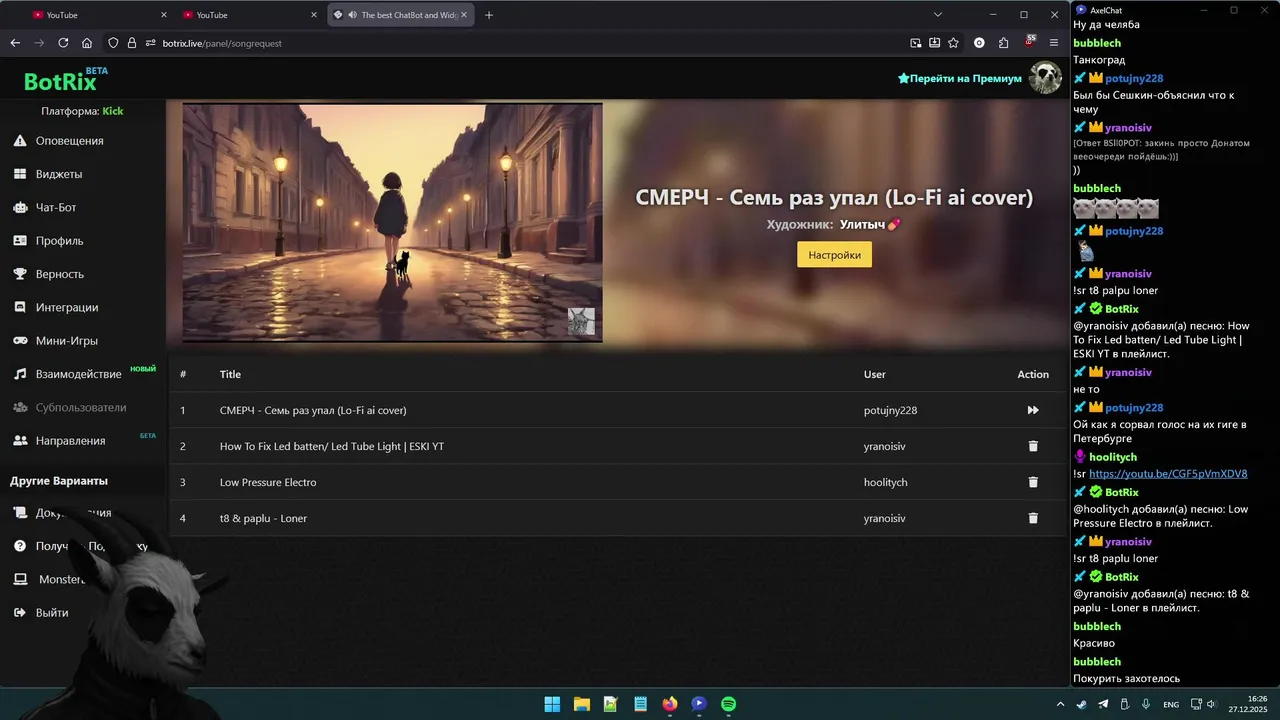The width and height of the screenshot is (1280, 720).
Task: Open the Мини-Игры gamepad section
Action: 55,341
